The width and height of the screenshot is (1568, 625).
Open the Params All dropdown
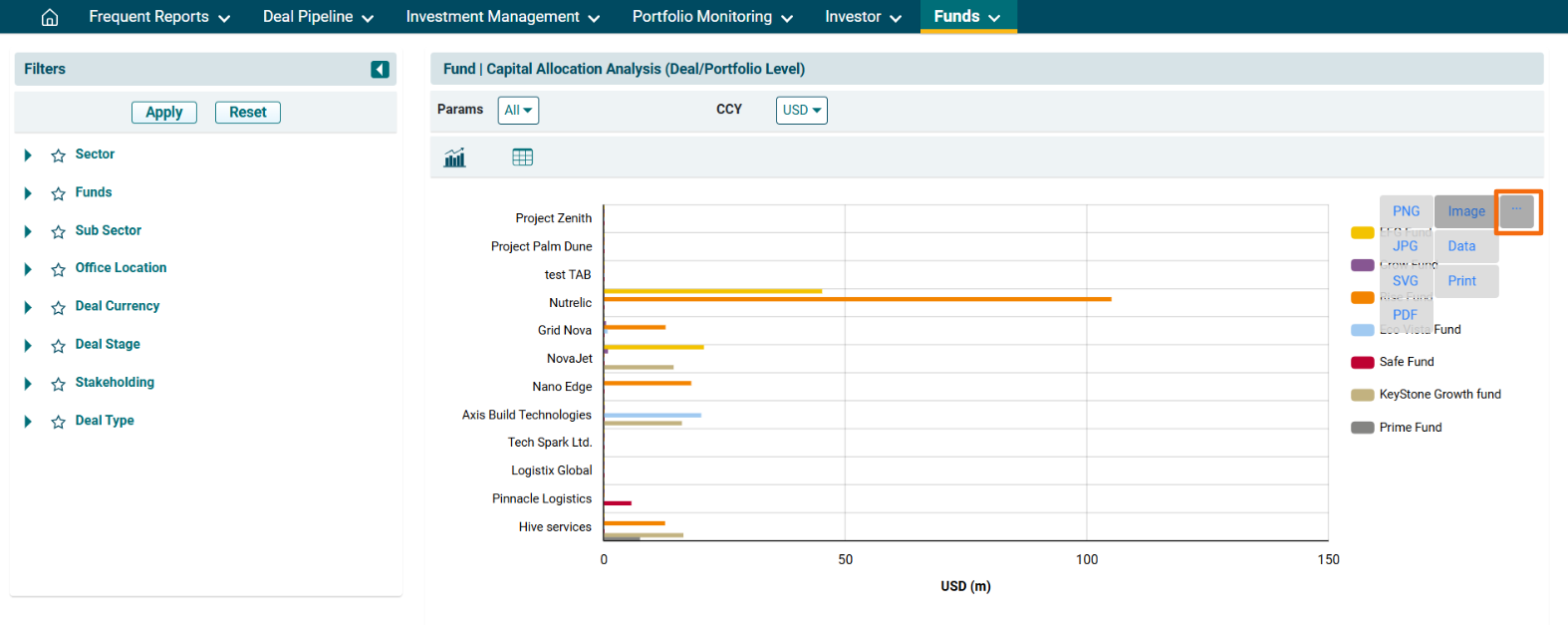pos(518,111)
